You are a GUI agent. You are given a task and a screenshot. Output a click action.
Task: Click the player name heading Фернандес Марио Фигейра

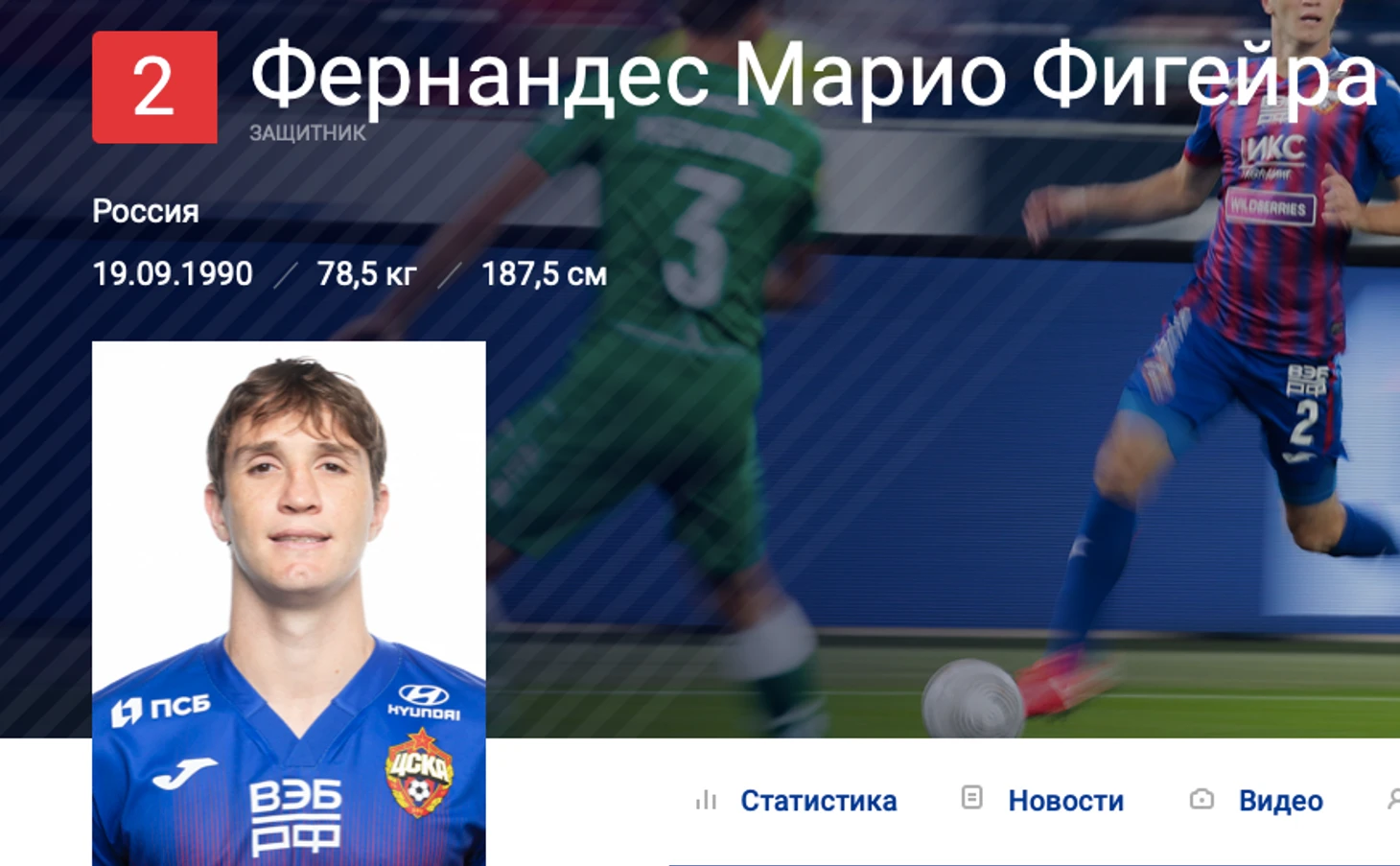814,77
